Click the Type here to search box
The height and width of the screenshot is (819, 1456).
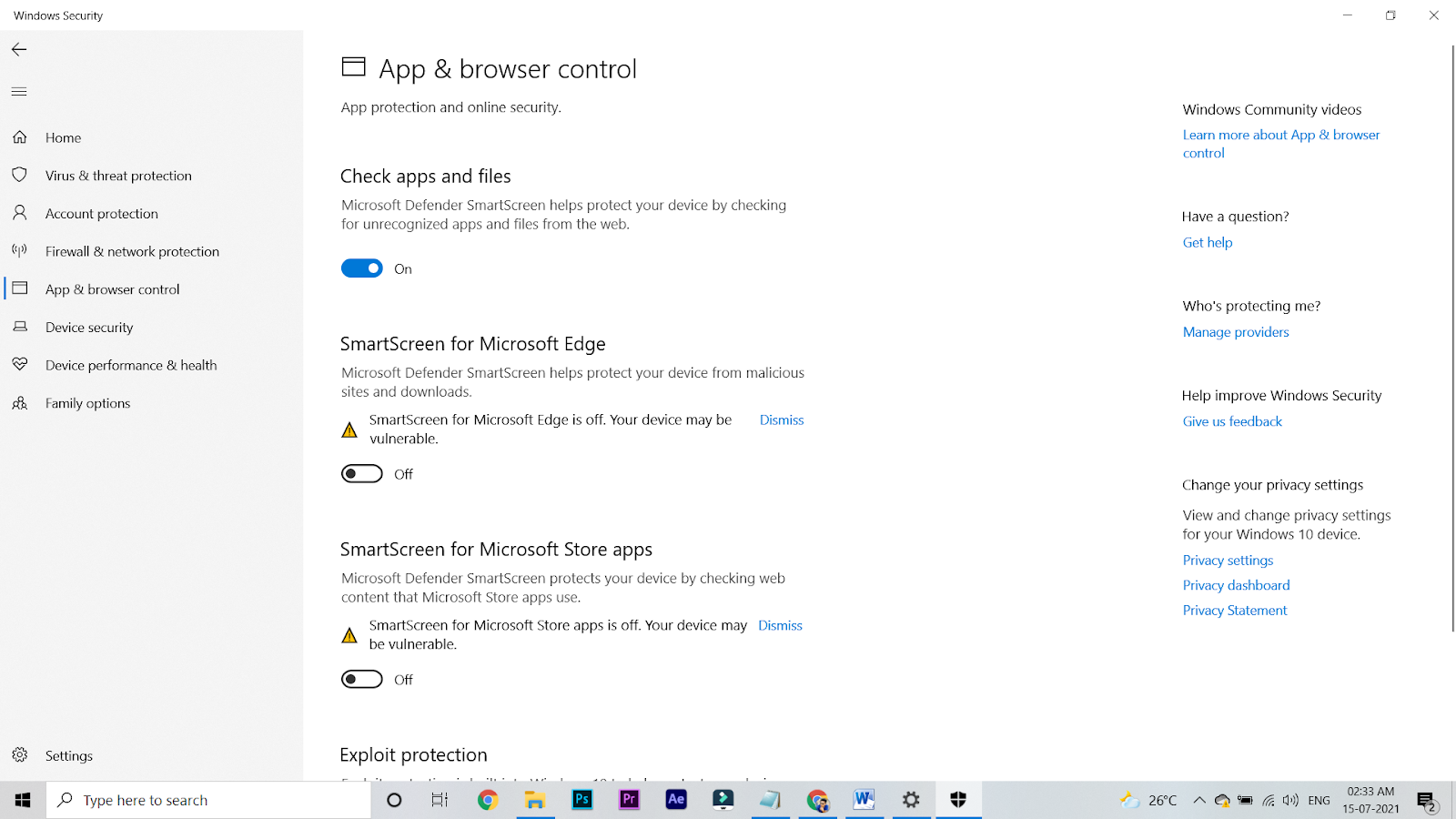tap(209, 800)
